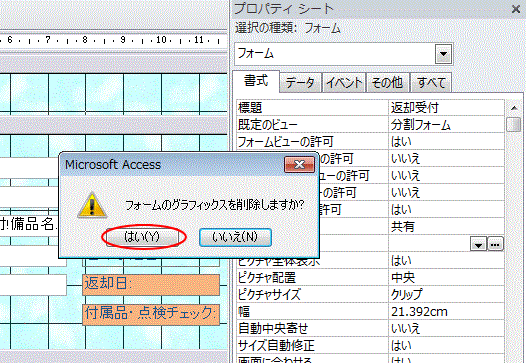Click the サイズ自動修正 value はい

[x=446, y=346]
